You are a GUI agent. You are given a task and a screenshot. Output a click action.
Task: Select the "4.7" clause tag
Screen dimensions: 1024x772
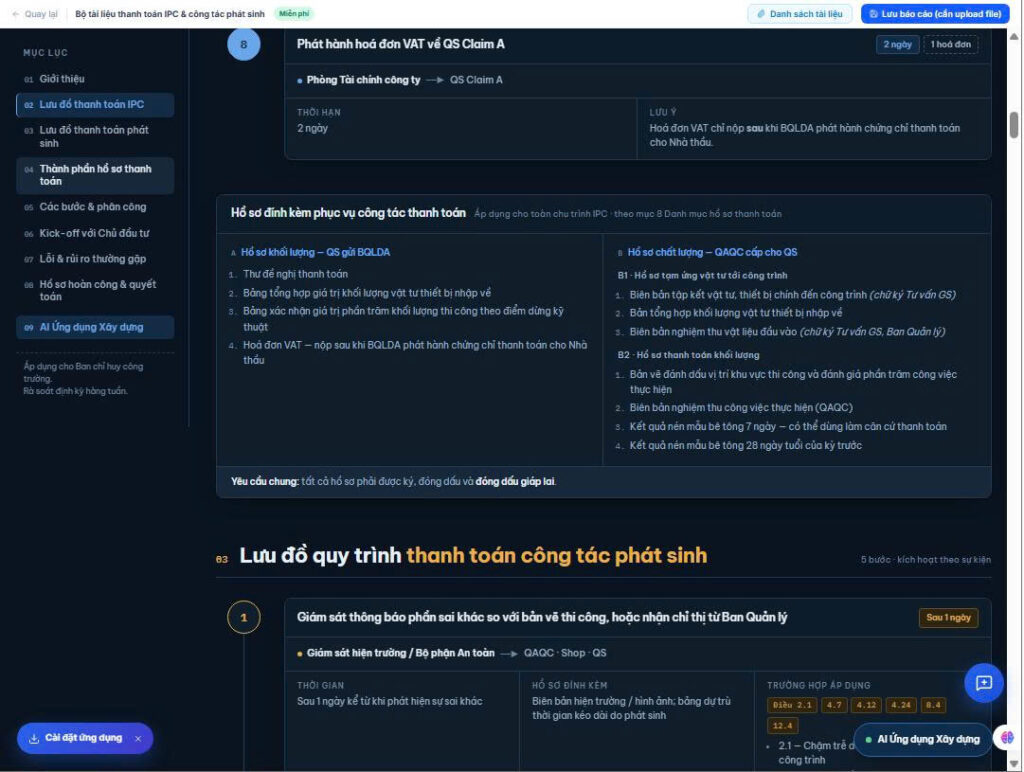click(x=834, y=705)
